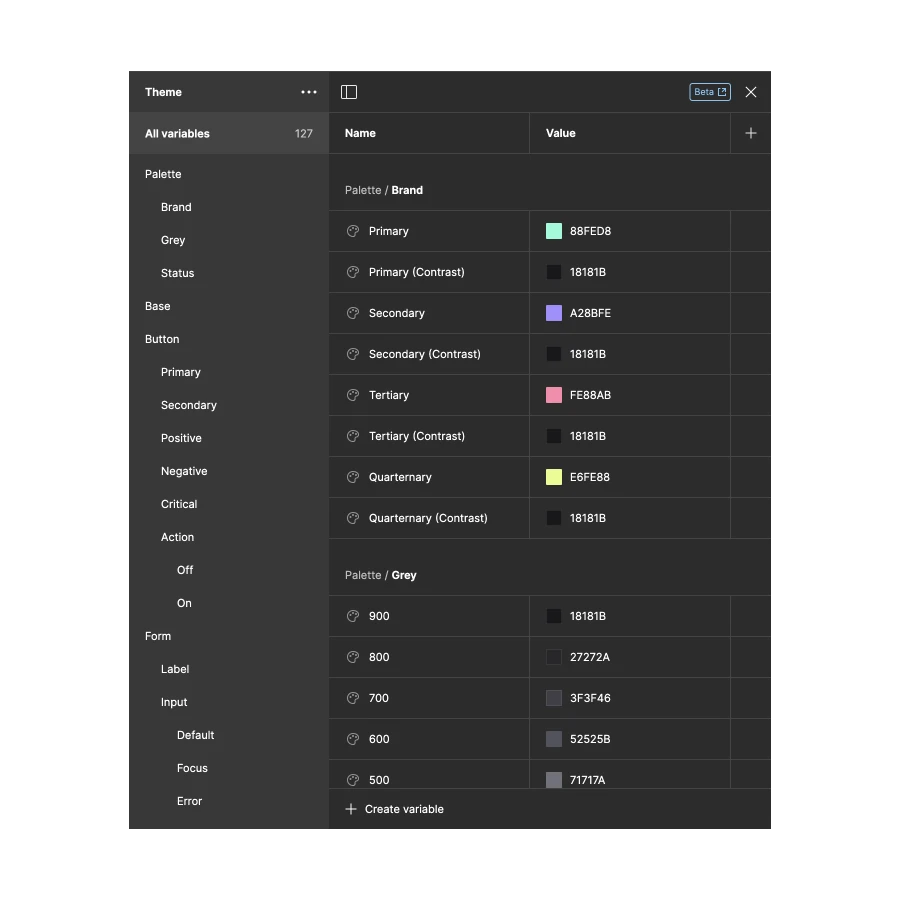Toggle the sidebar panel icon
This screenshot has height=900, width=900.
point(349,92)
